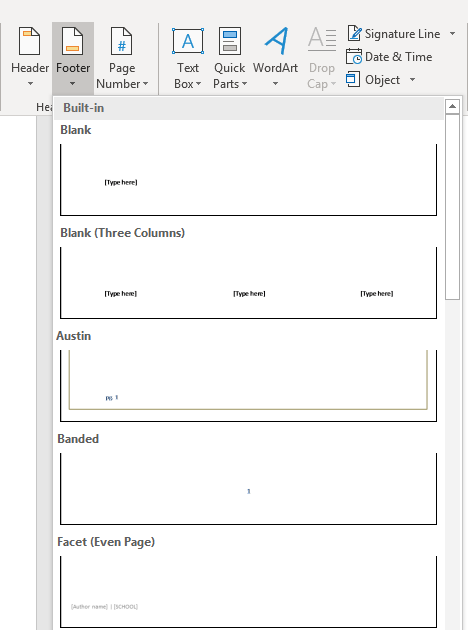Insert Date & Time via calendar icon
Screen dimensions: 468x630
(354, 57)
